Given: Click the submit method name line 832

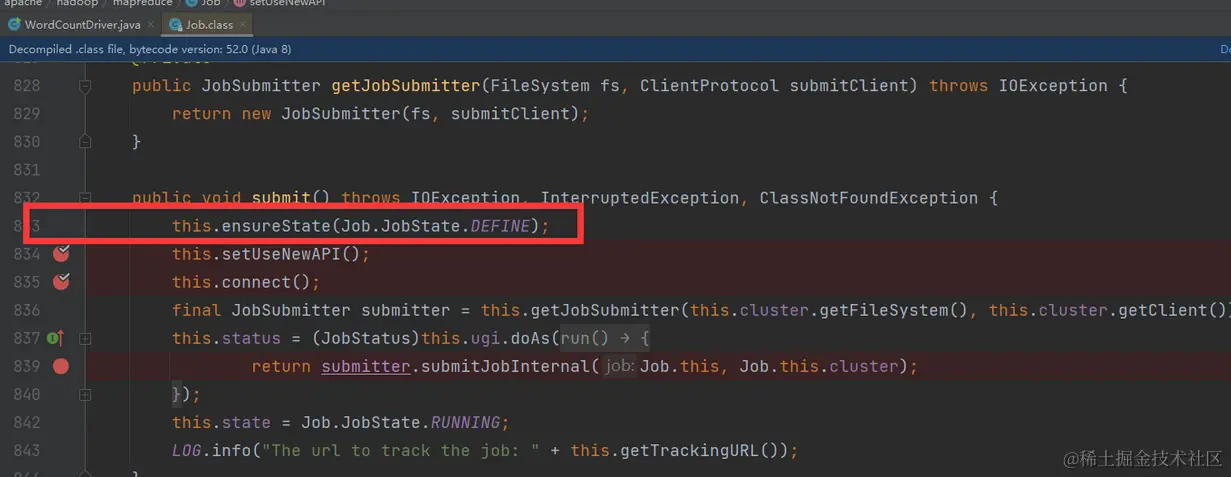Looking at the screenshot, I should [x=281, y=198].
